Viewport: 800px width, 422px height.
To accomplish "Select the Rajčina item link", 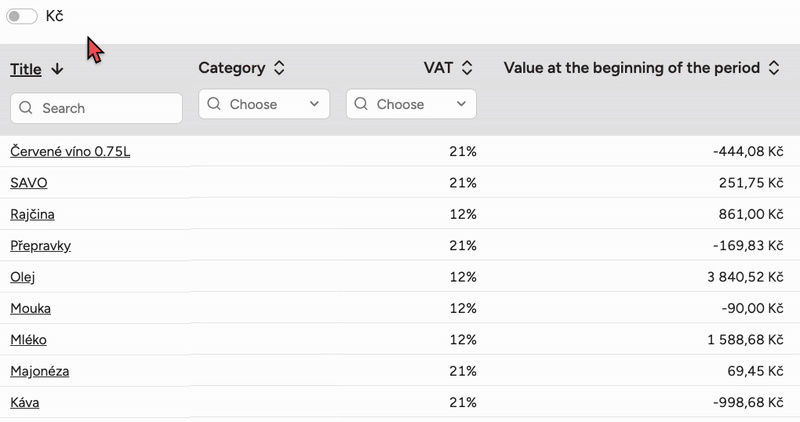I will point(33,214).
